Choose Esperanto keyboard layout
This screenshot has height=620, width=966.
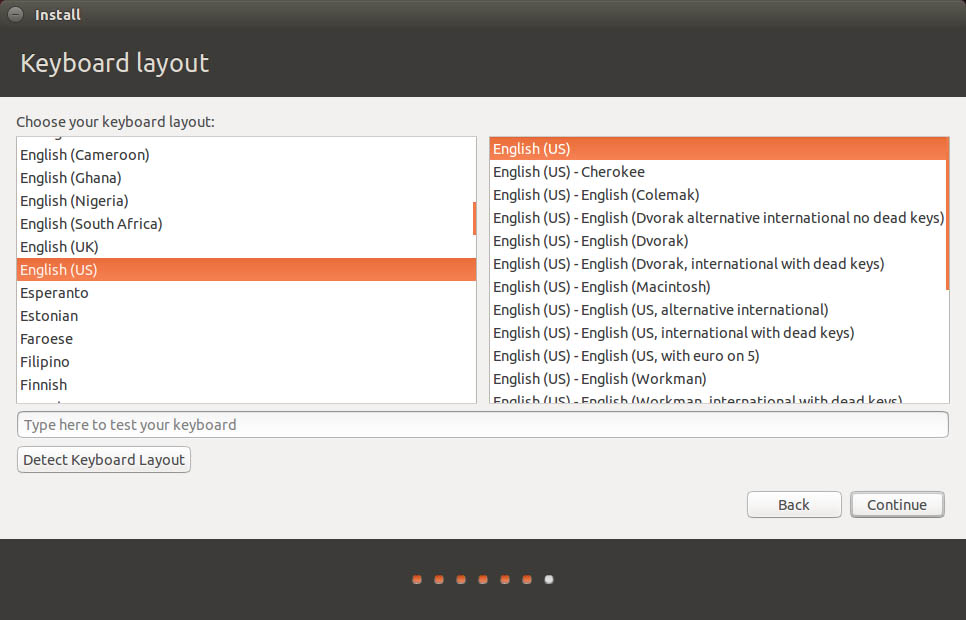(x=246, y=293)
